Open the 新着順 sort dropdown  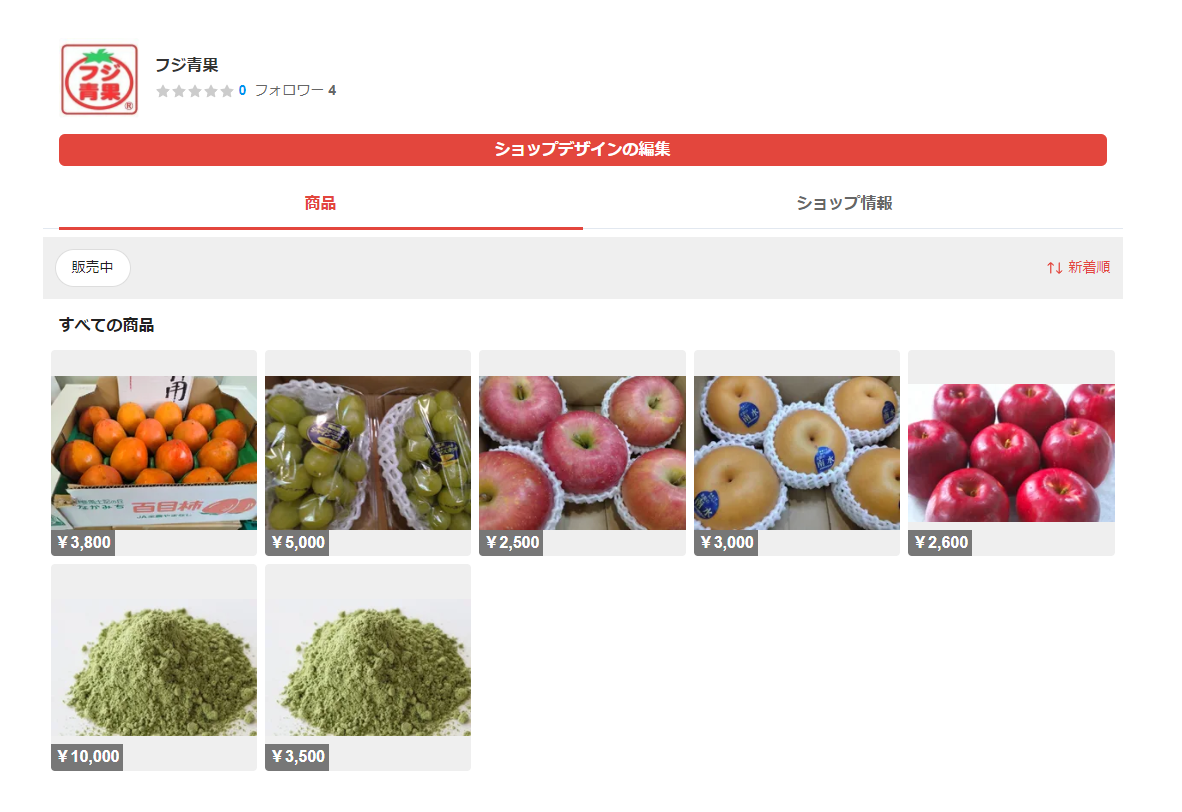click(x=1078, y=268)
